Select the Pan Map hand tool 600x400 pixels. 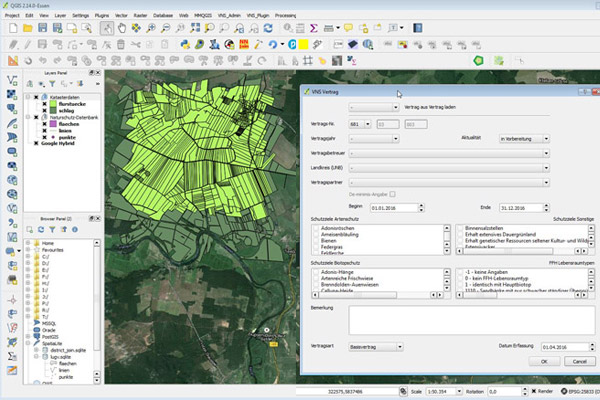(122, 28)
